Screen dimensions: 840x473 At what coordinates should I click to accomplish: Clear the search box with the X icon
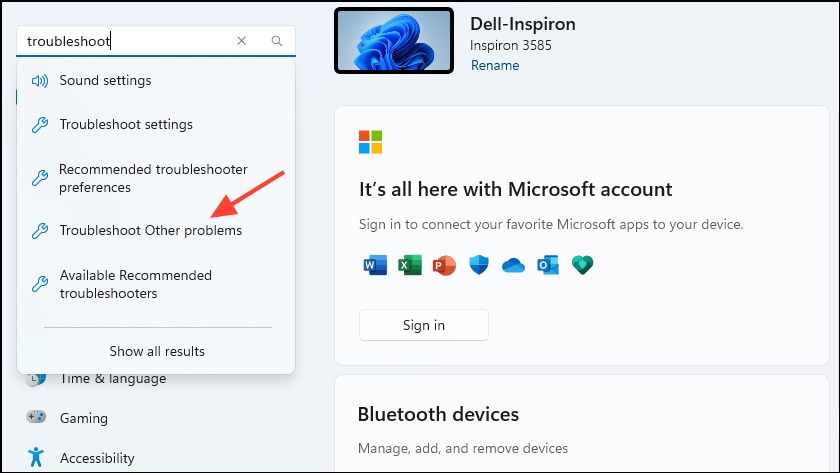pos(242,41)
